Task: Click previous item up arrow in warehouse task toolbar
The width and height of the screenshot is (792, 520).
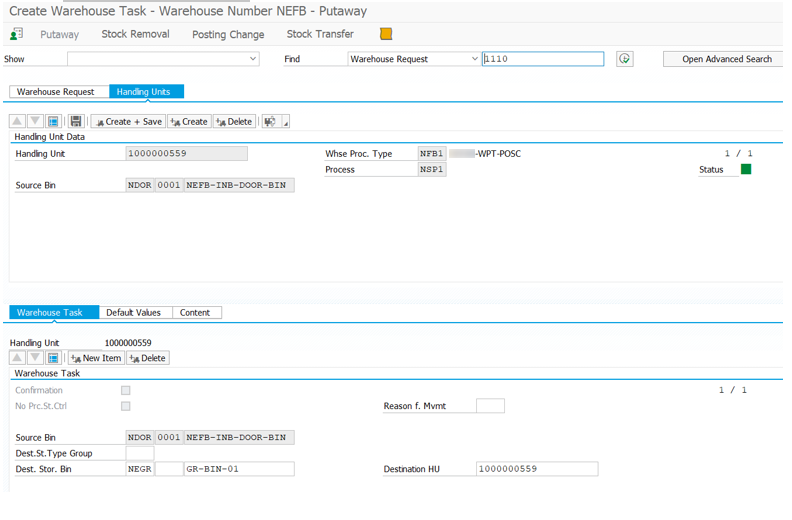Action: 17,358
